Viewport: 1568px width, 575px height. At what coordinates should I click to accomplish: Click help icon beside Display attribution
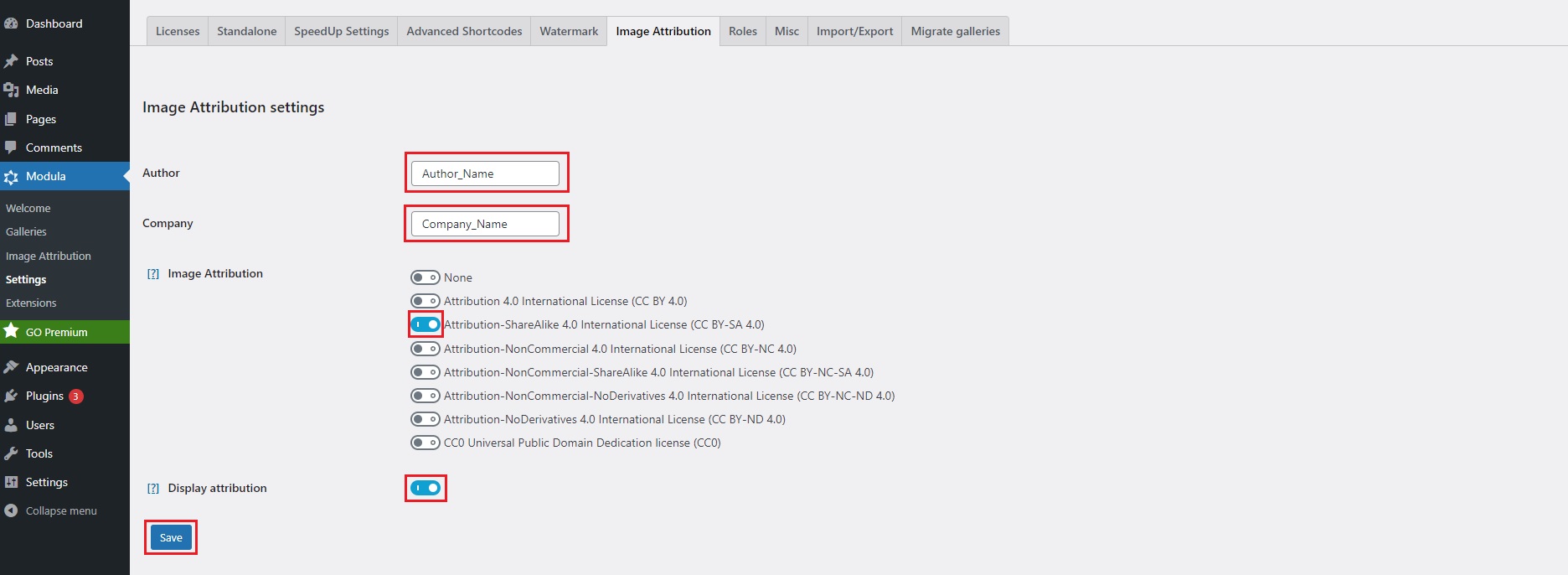pos(153,489)
